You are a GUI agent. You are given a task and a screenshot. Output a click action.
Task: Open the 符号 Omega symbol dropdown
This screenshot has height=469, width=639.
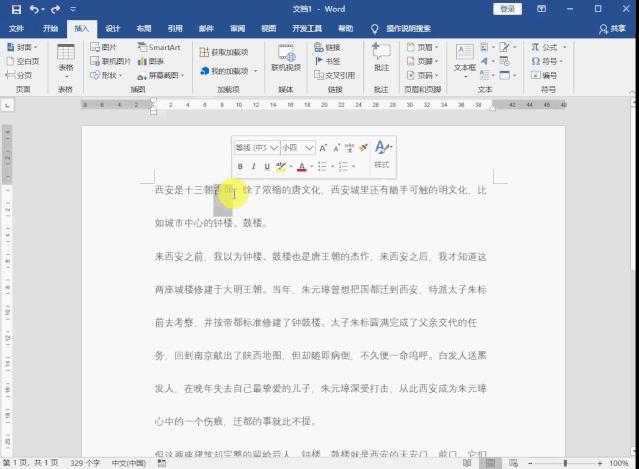547,61
